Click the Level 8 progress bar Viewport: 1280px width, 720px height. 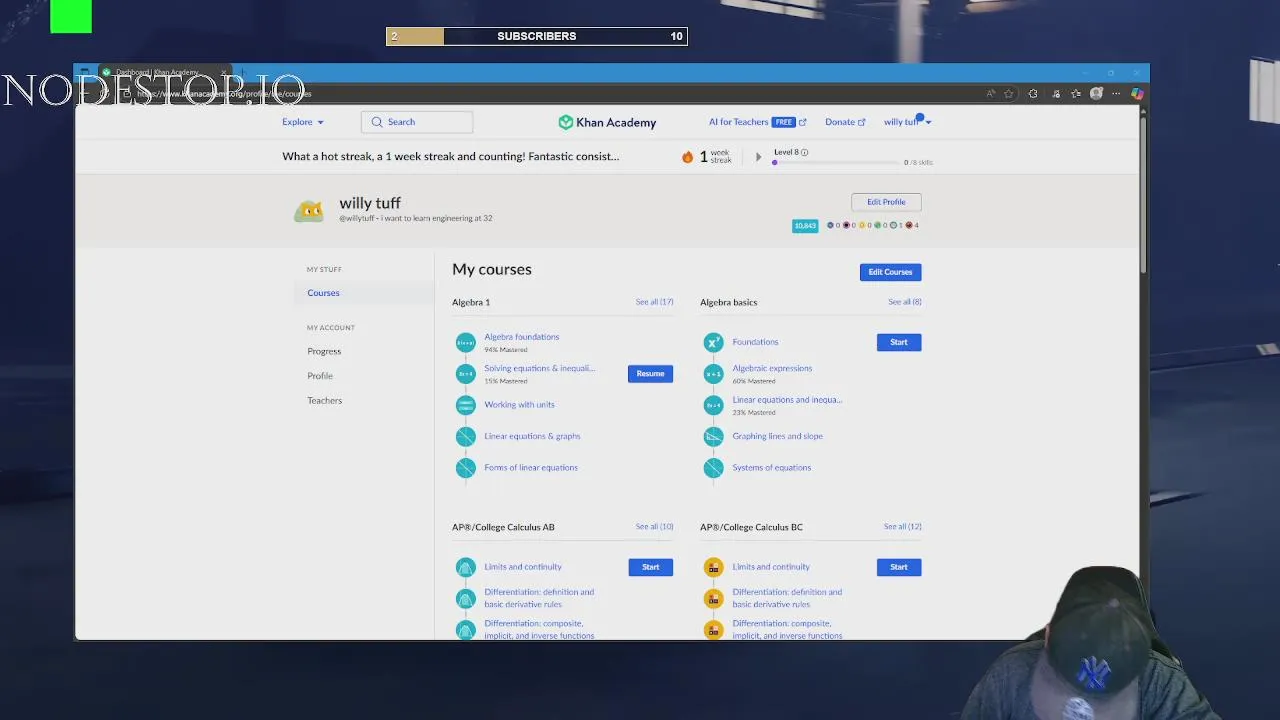837,162
